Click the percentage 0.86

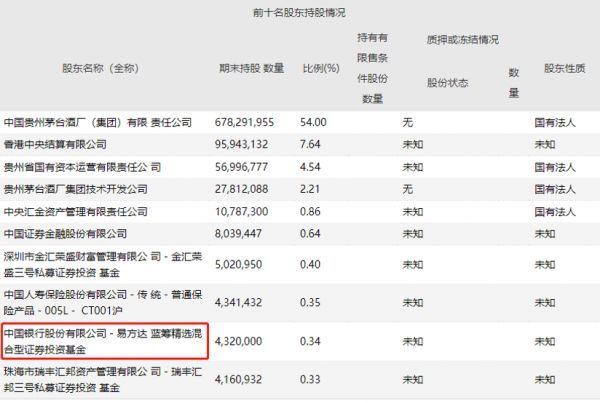[x=310, y=212]
